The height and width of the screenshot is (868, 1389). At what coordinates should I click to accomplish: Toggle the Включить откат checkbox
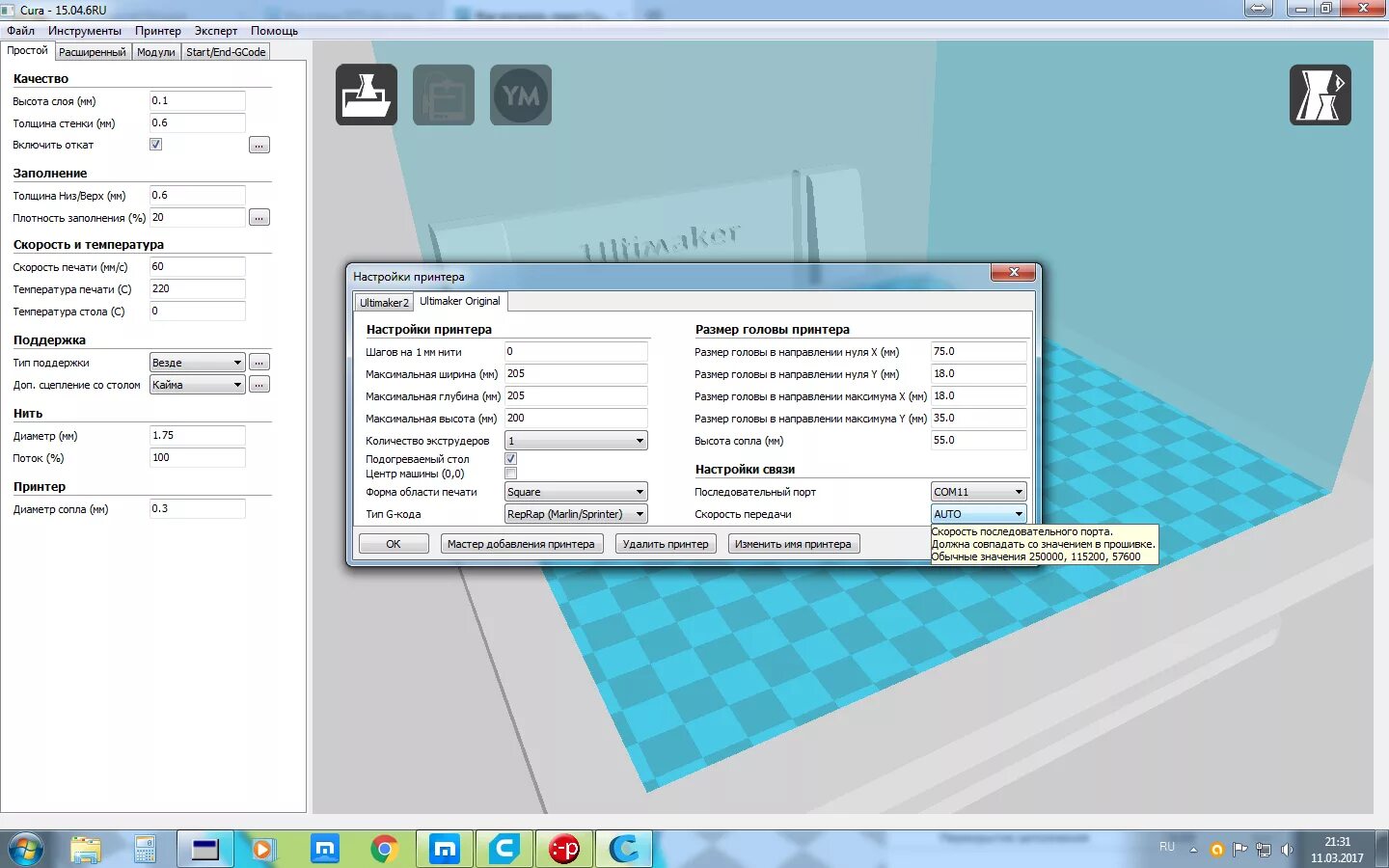pos(155,145)
